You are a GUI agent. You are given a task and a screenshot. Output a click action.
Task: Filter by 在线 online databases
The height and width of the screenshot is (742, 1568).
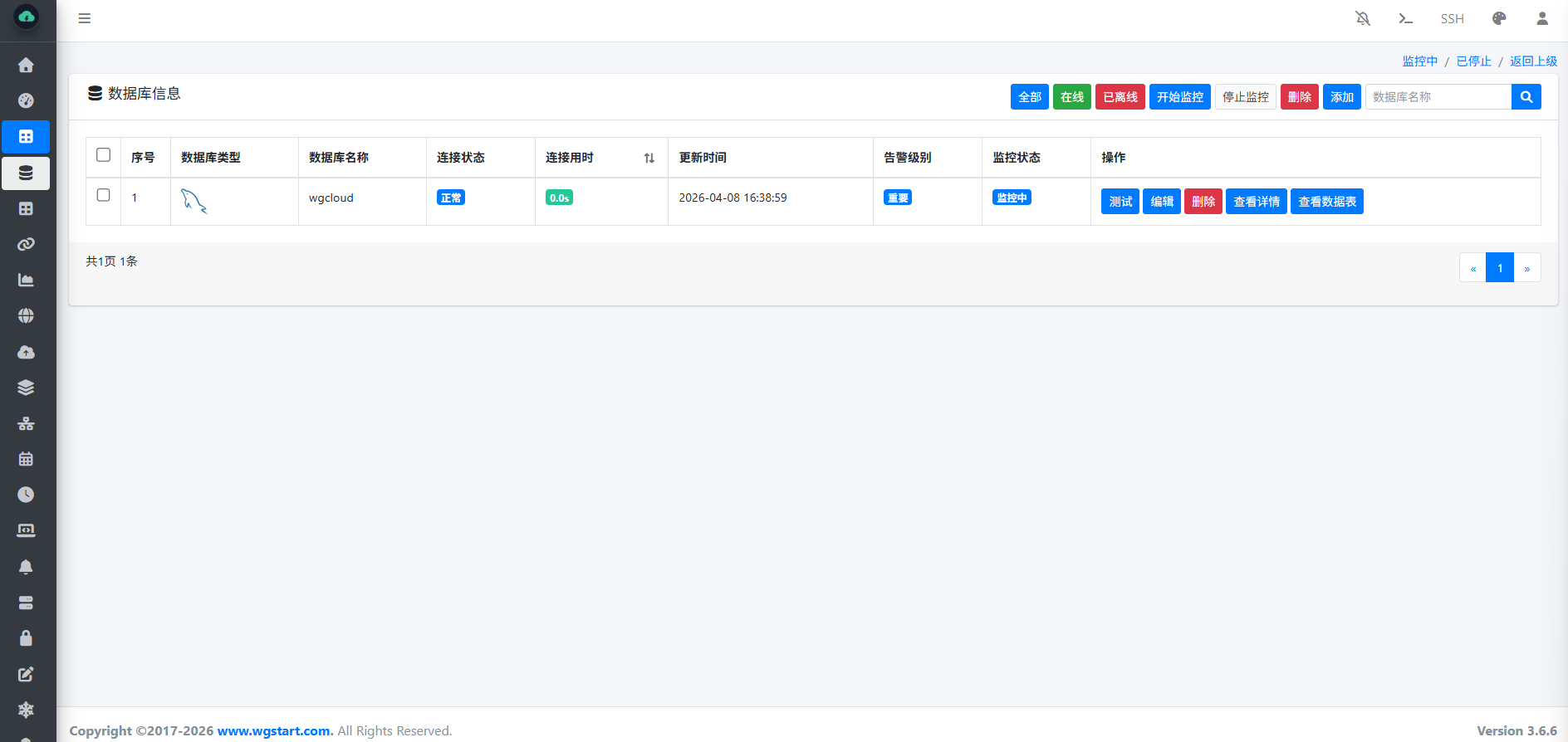pyautogui.click(x=1071, y=97)
